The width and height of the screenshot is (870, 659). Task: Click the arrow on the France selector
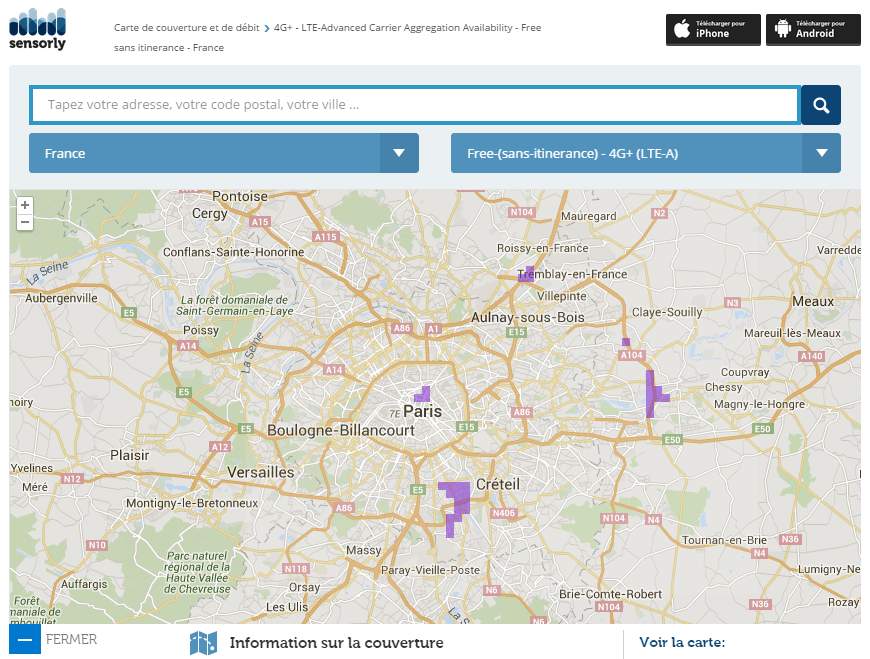point(399,153)
